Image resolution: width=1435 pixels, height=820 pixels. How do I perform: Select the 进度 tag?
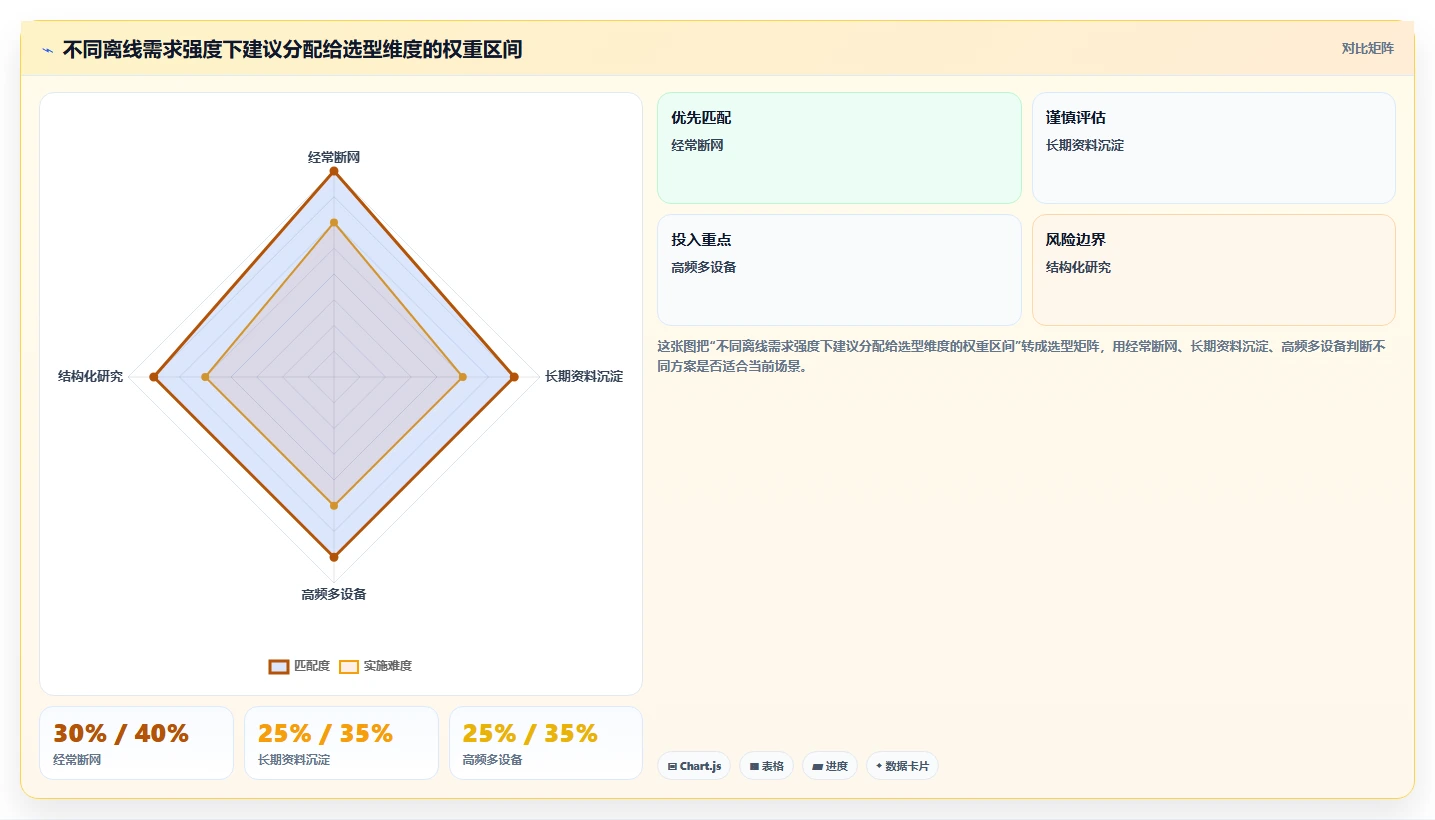(x=830, y=766)
